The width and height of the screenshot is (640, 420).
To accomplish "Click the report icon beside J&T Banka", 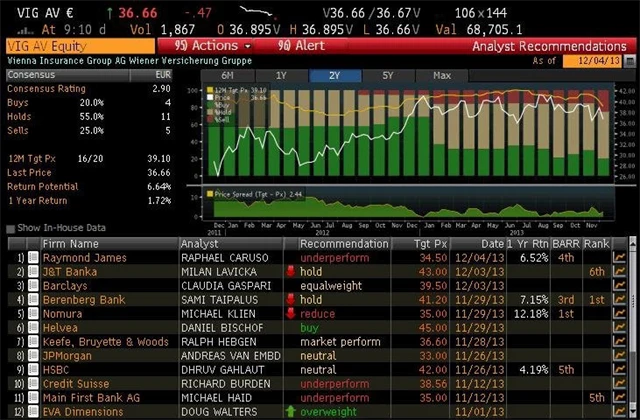I will (33, 272).
